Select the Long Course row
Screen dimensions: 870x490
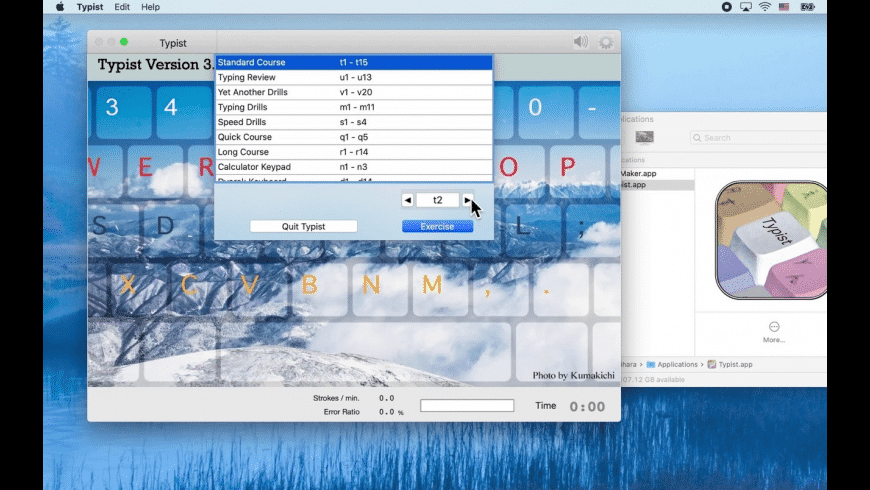354,152
